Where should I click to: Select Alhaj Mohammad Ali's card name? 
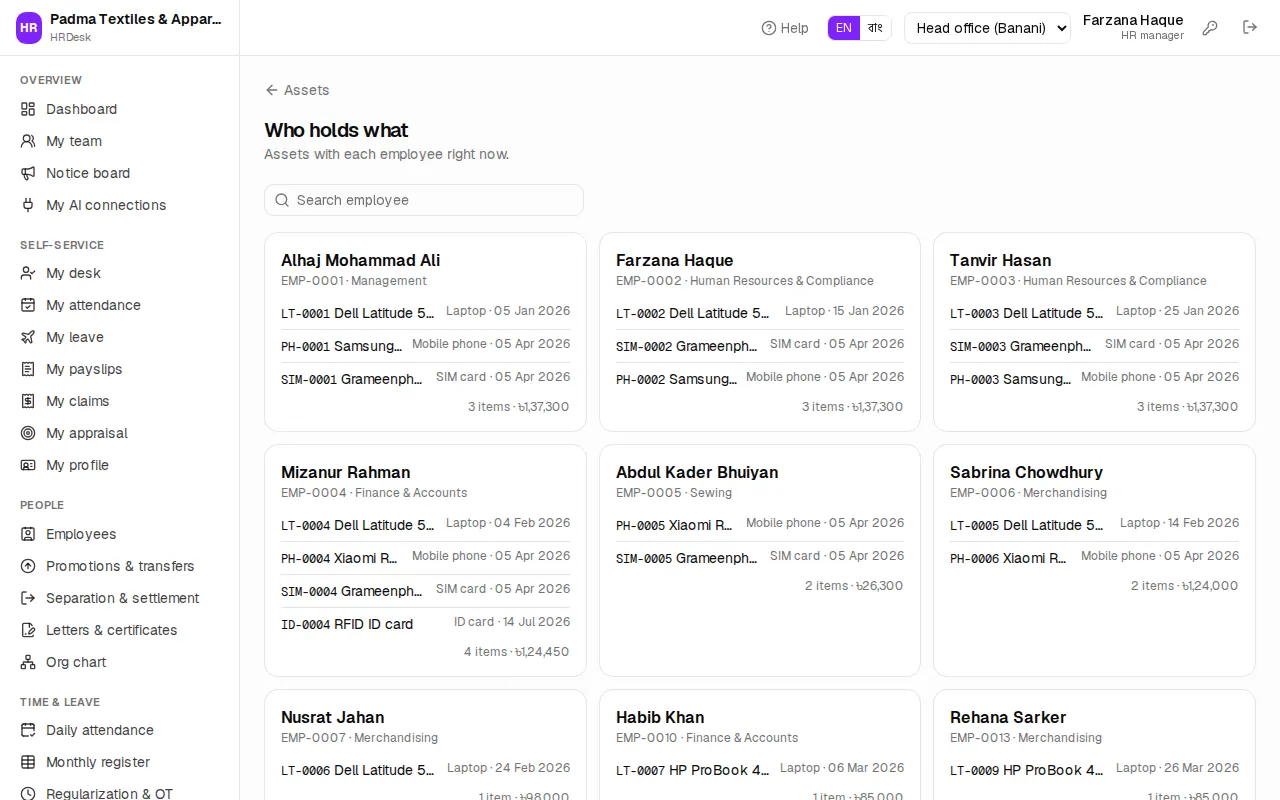pos(361,260)
